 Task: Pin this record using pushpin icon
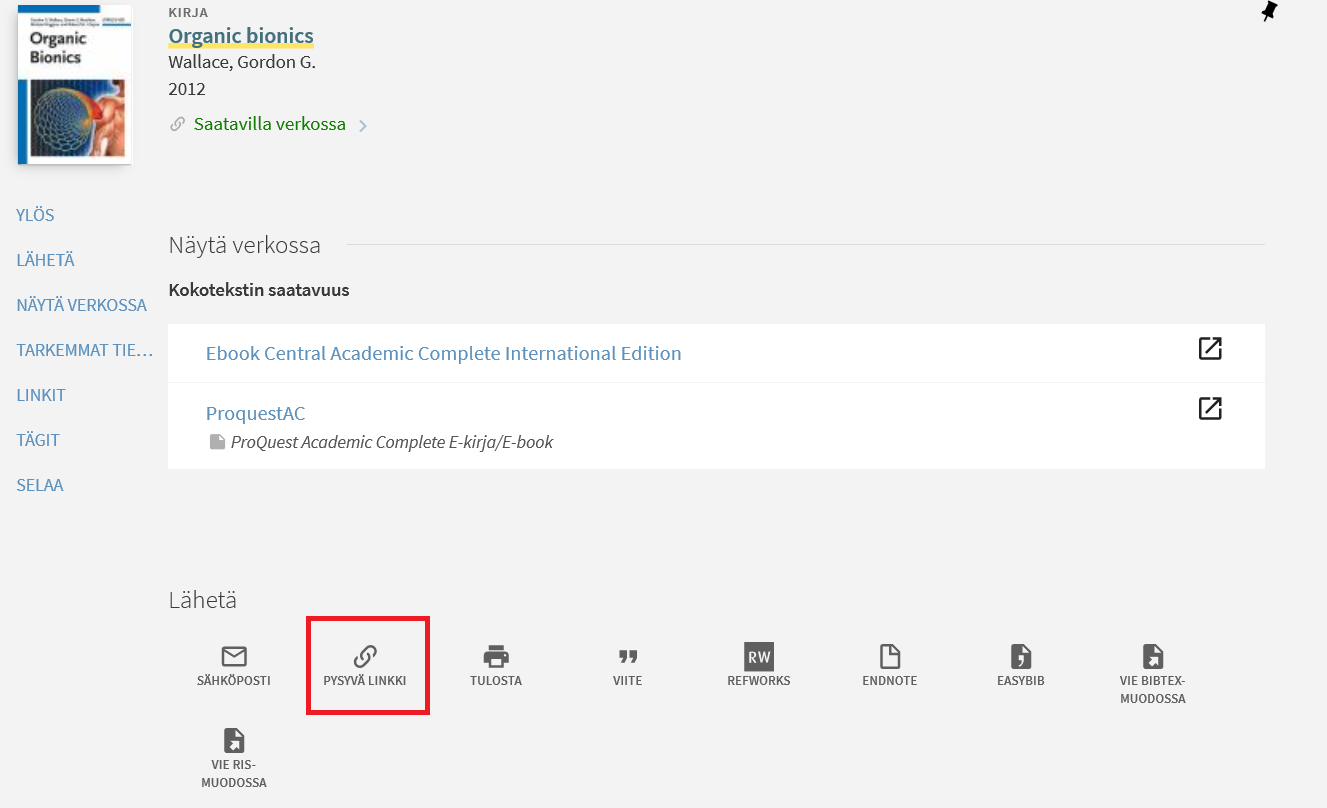coord(1269,12)
